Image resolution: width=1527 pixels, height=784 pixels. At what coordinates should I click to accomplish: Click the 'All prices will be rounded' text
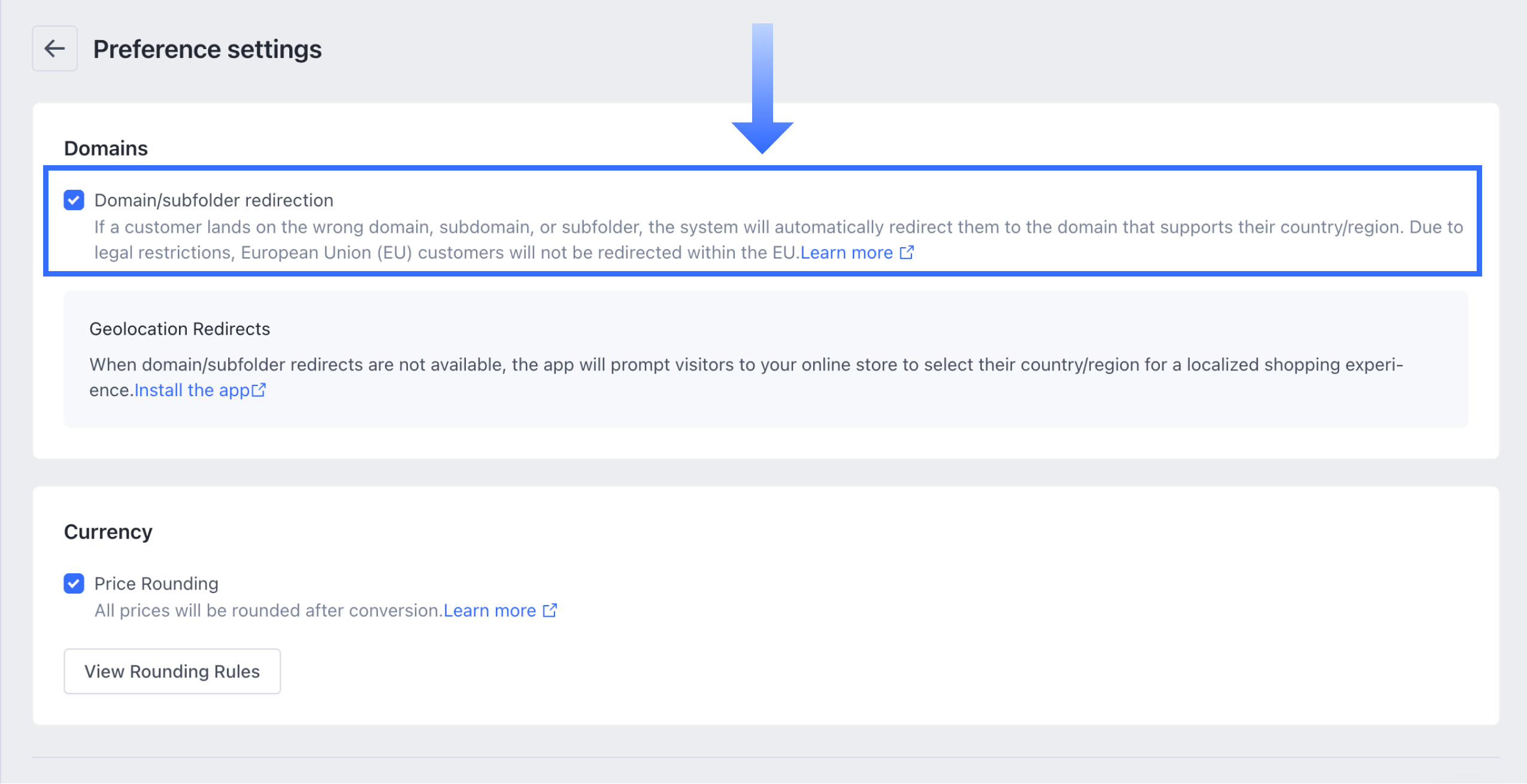pyautogui.click(x=268, y=610)
